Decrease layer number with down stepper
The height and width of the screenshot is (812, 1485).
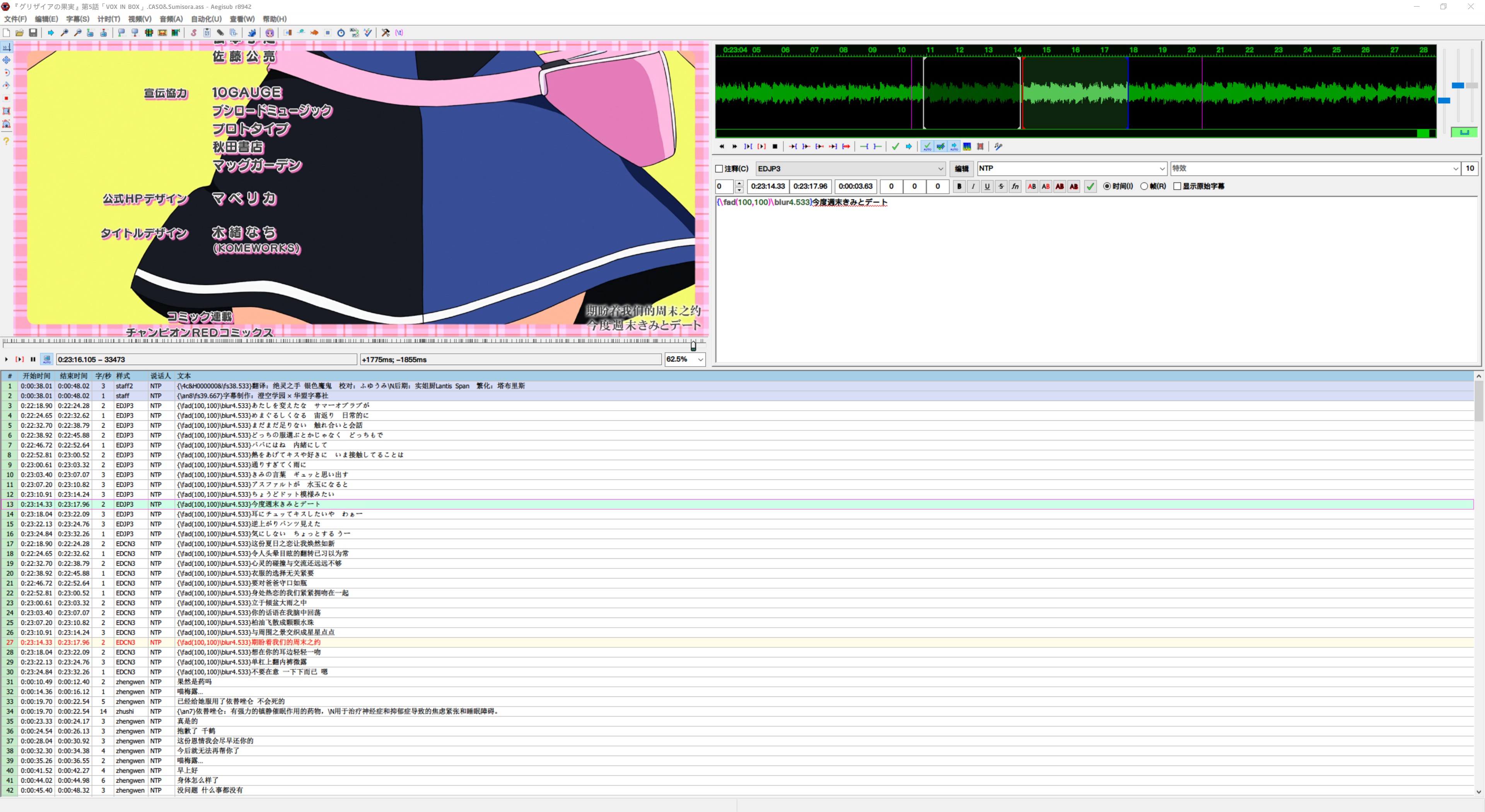[739, 189]
